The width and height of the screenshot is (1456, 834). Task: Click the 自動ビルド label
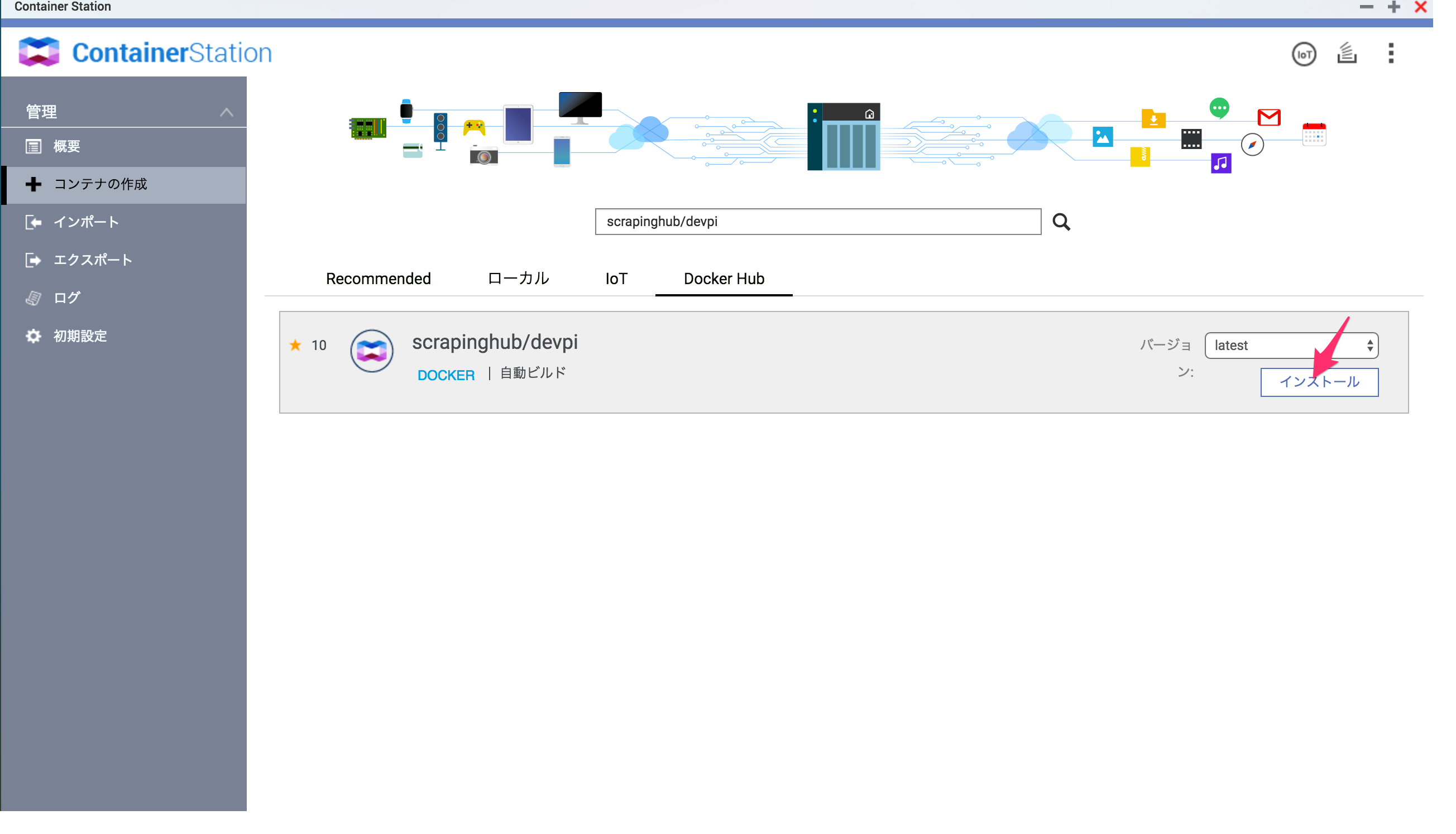[533, 373]
